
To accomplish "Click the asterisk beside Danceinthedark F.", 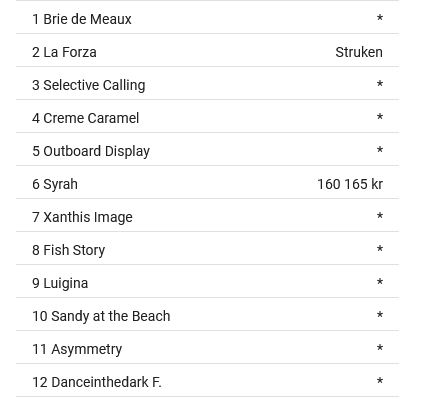I will pyautogui.click(x=380, y=381).
